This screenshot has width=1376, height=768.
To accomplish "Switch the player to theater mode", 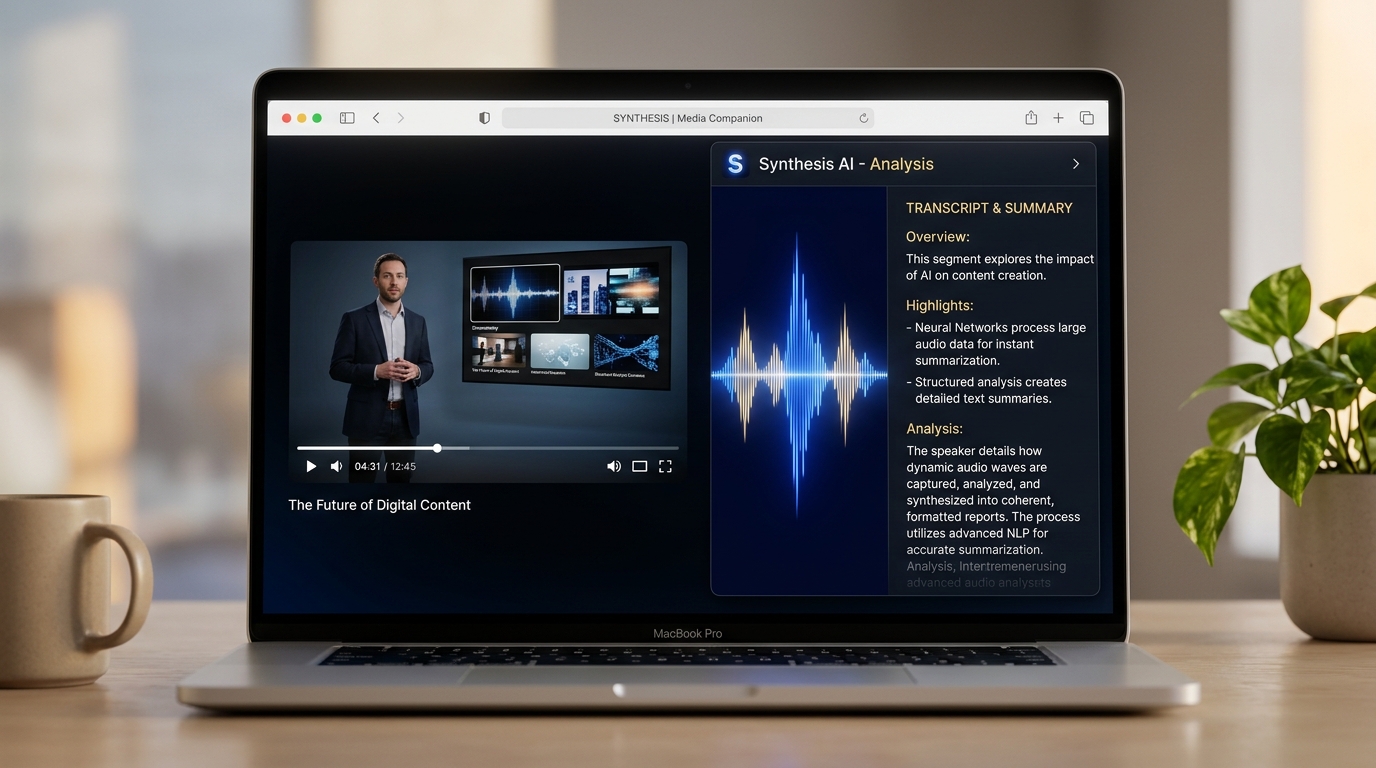I will click(x=640, y=466).
